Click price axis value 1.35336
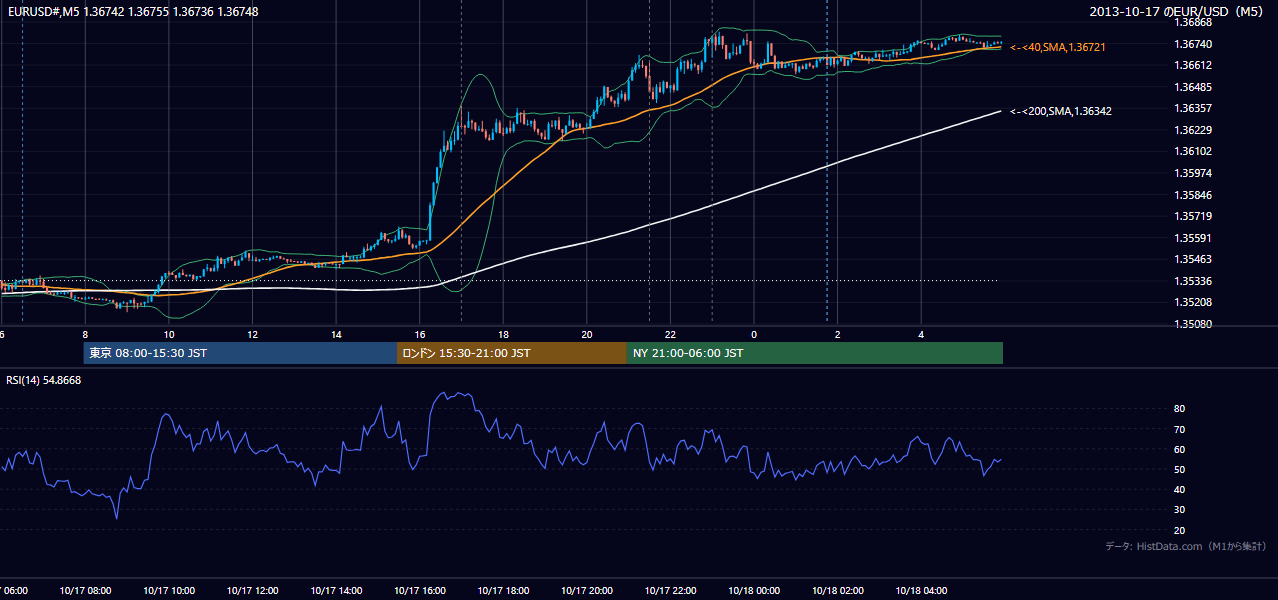1278x600 pixels. (x=1192, y=281)
